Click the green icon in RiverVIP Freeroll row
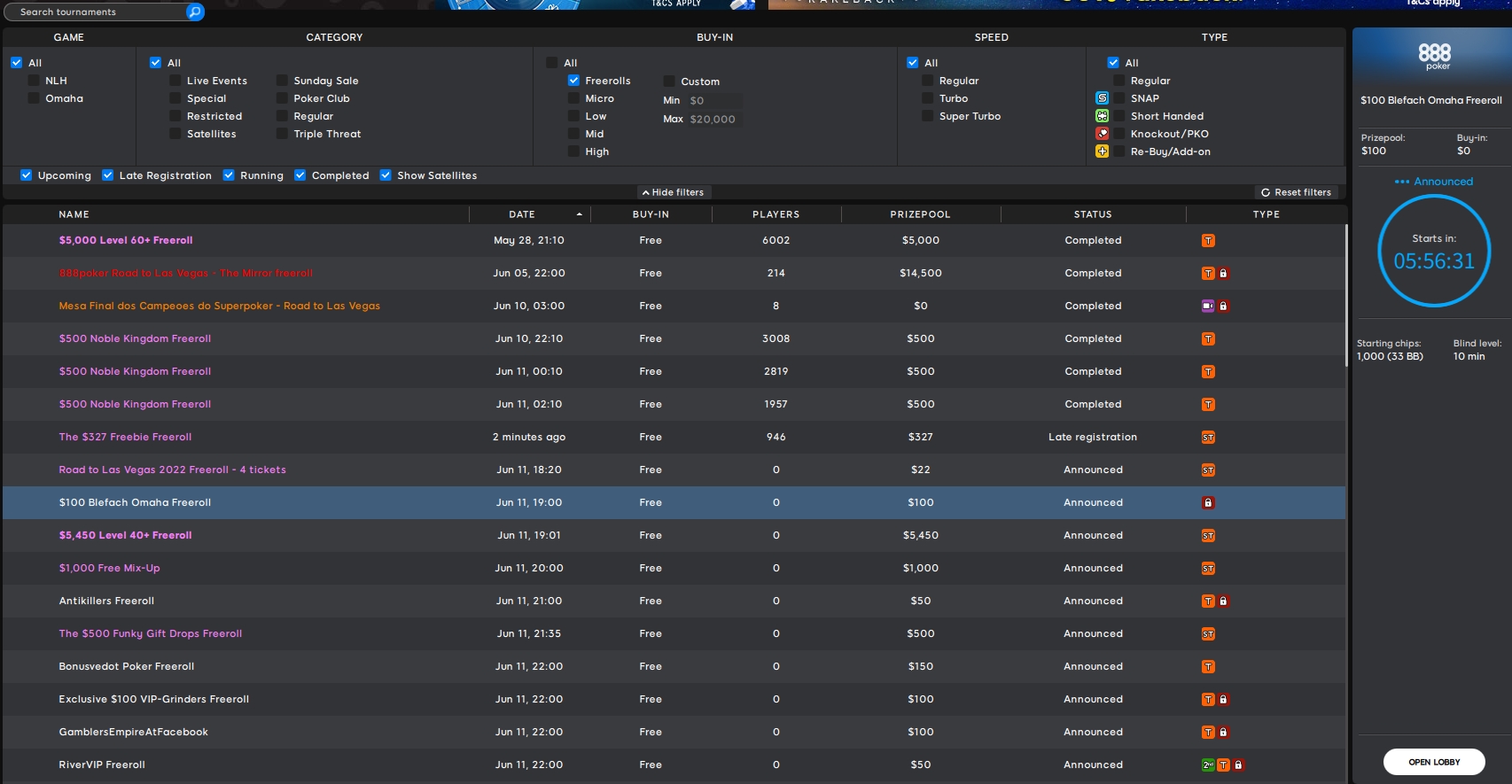The width and height of the screenshot is (1512, 784). [1208, 765]
